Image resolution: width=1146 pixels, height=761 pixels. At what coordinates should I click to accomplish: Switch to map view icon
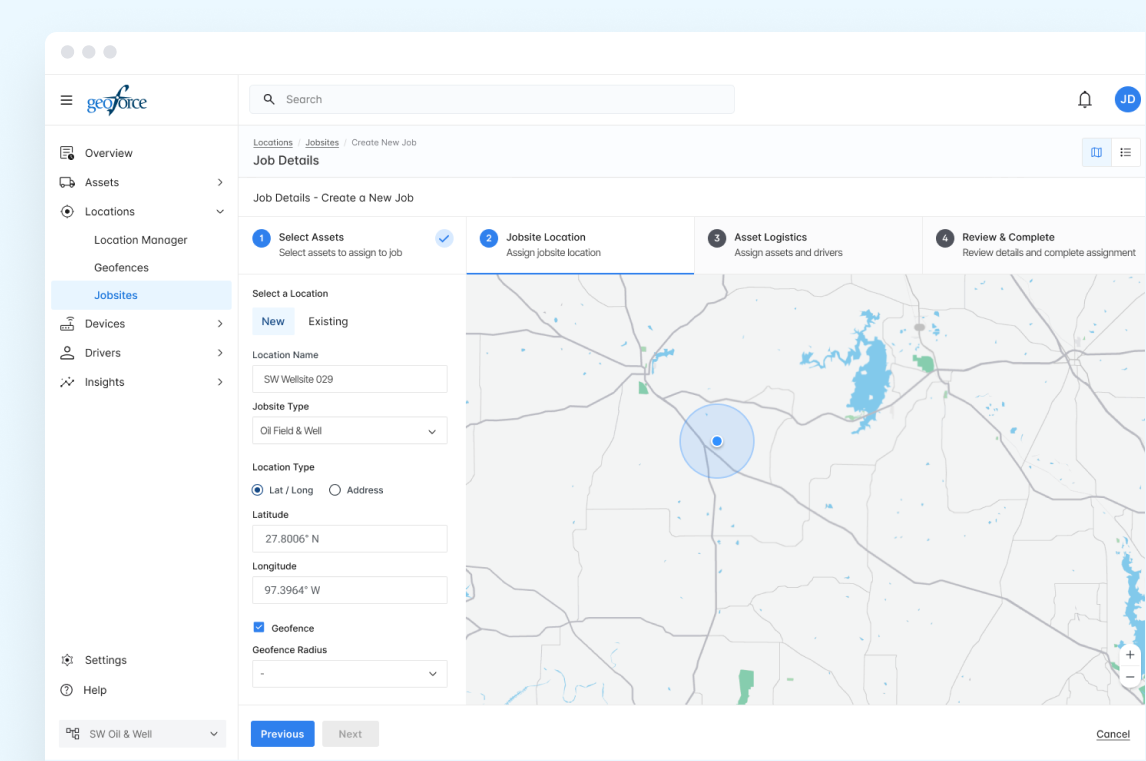coord(1096,152)
